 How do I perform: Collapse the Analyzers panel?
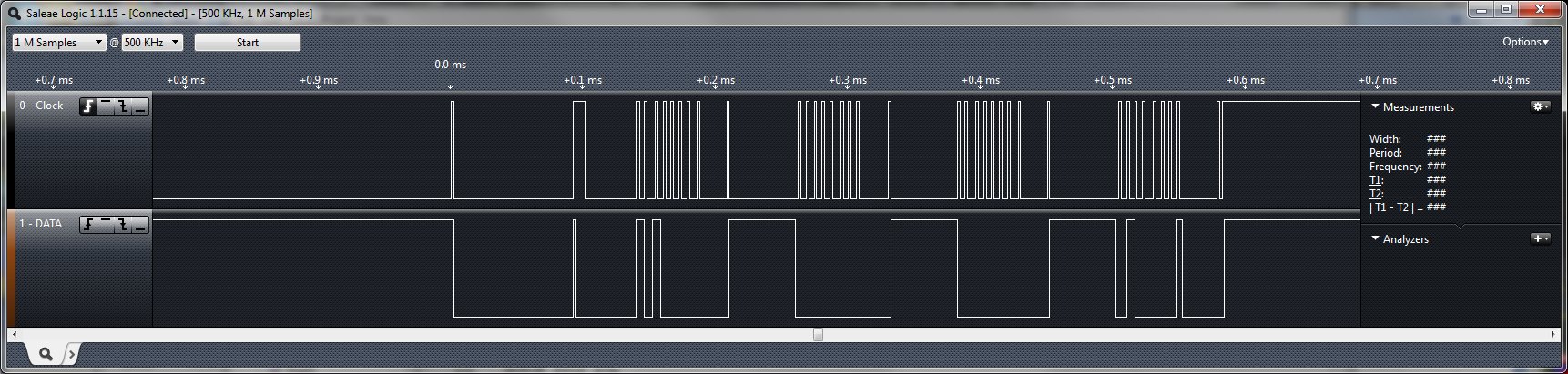(1375, 238)
